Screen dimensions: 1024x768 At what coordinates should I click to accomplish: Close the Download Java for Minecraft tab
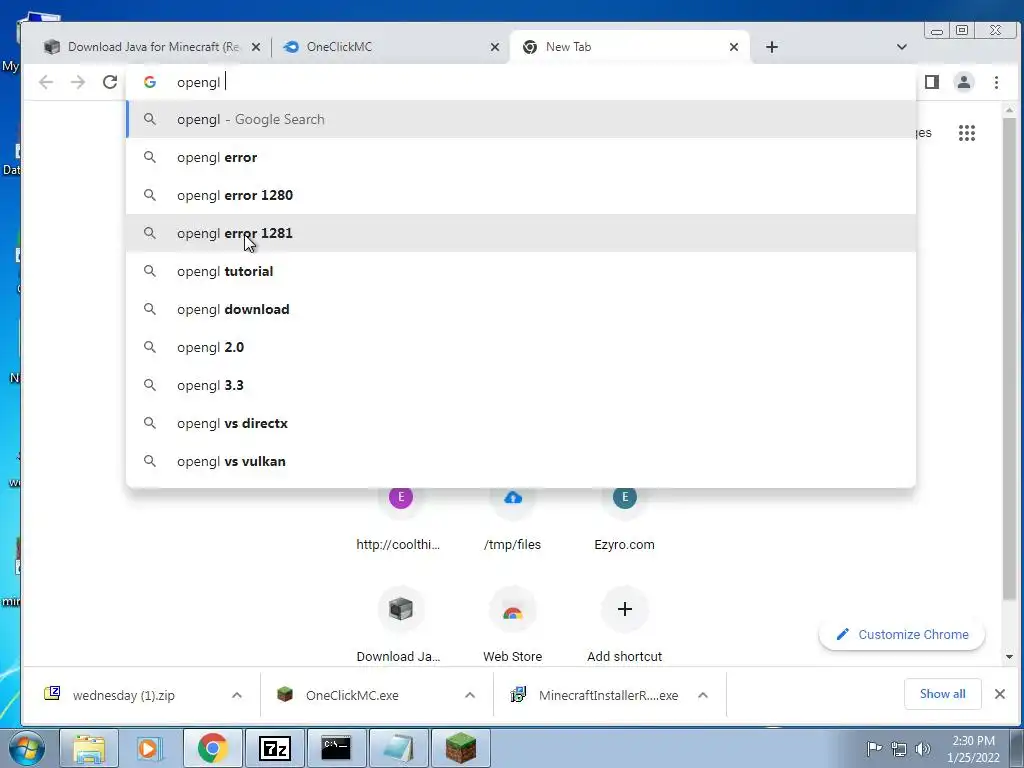click(x=256, y=47)
